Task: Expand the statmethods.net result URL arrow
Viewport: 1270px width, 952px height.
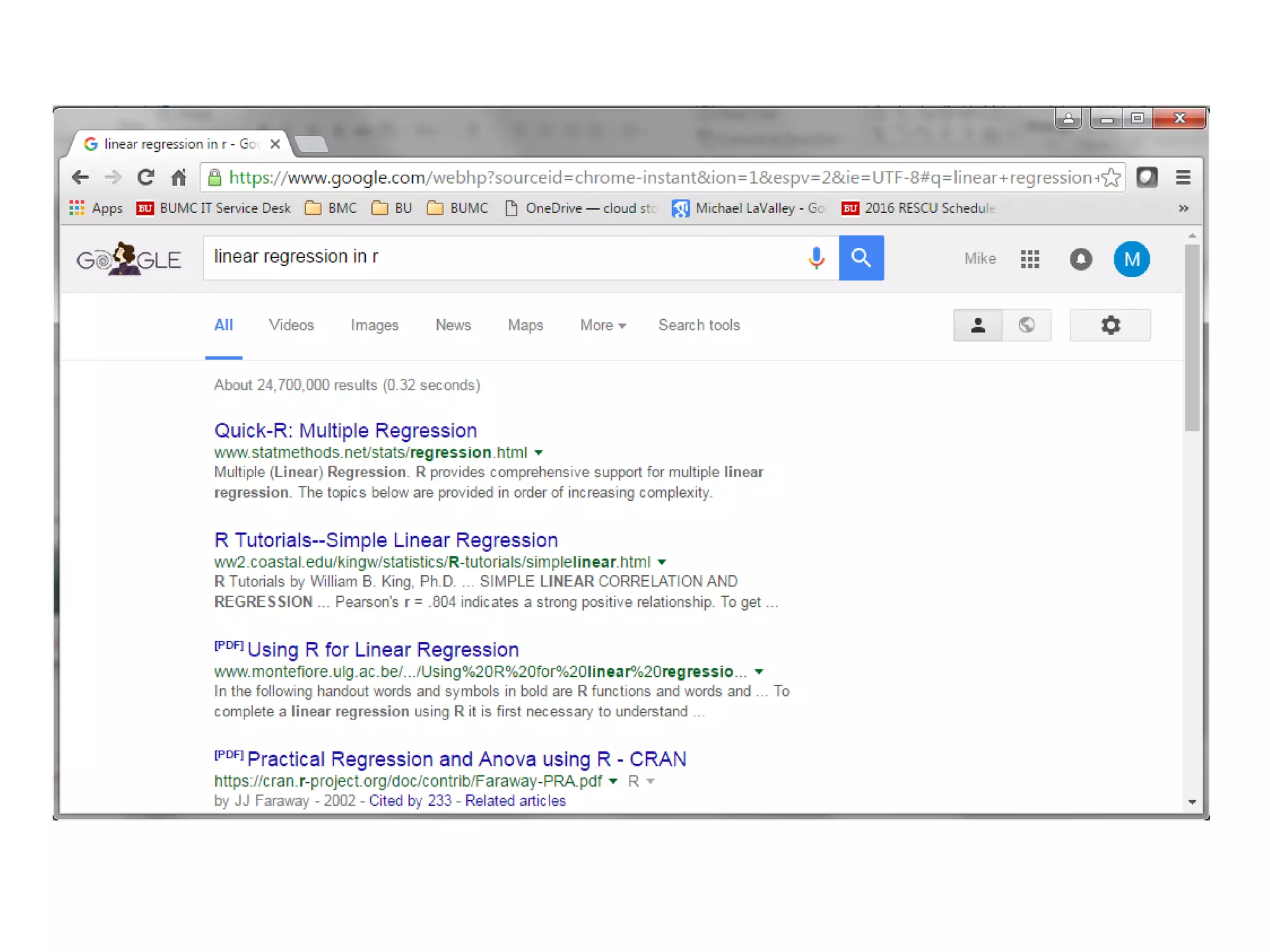Action: [538, 453]
